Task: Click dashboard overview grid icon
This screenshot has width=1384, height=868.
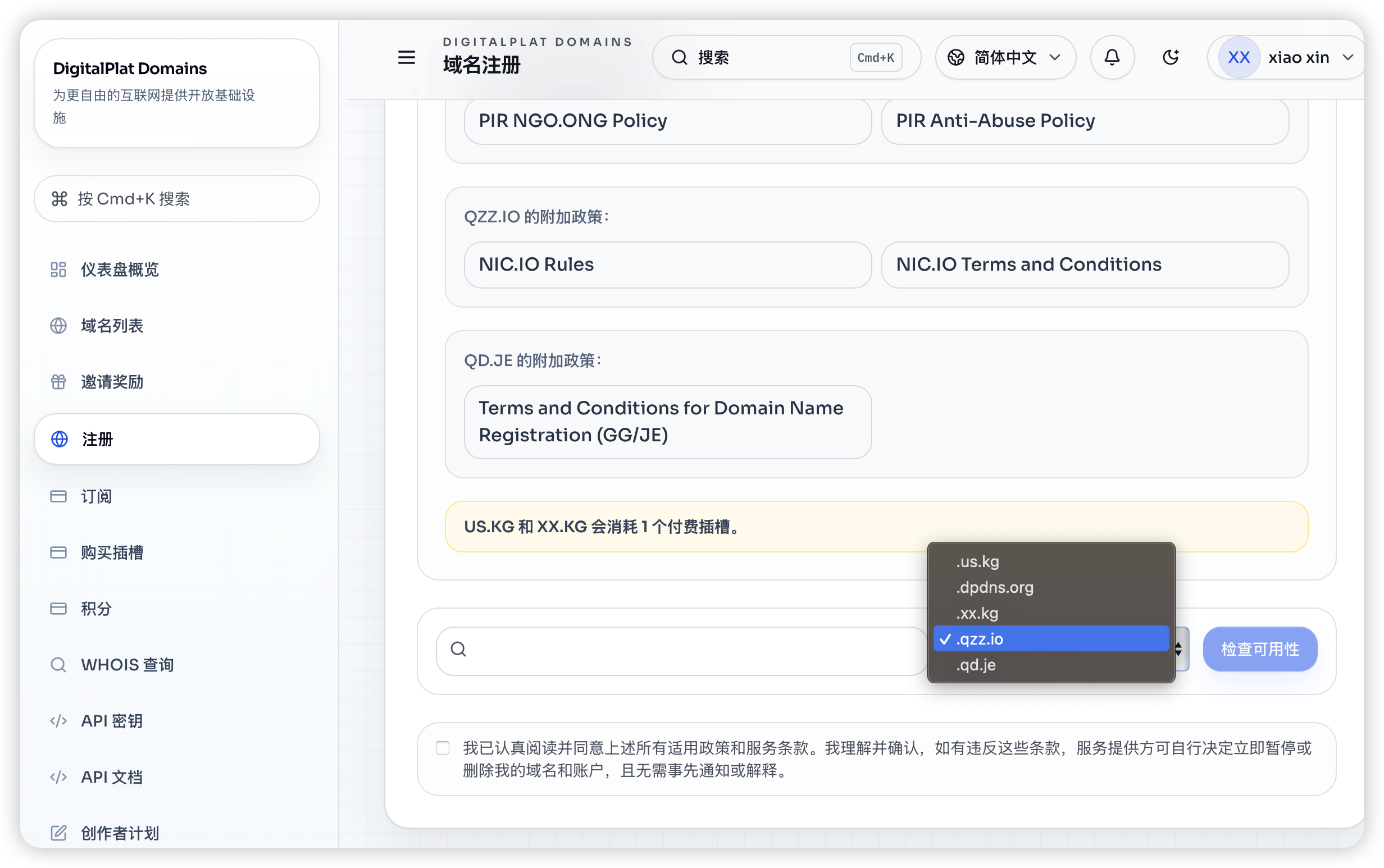Action: pyautogui.click(x=58, y=269)
